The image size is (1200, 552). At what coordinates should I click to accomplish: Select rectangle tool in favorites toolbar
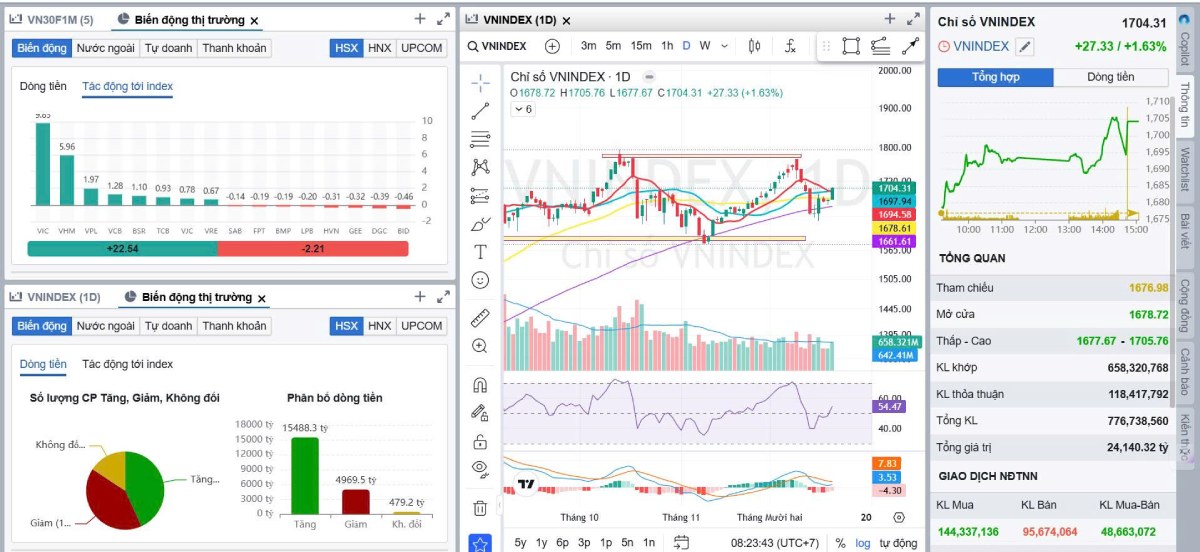coord(851,45)
